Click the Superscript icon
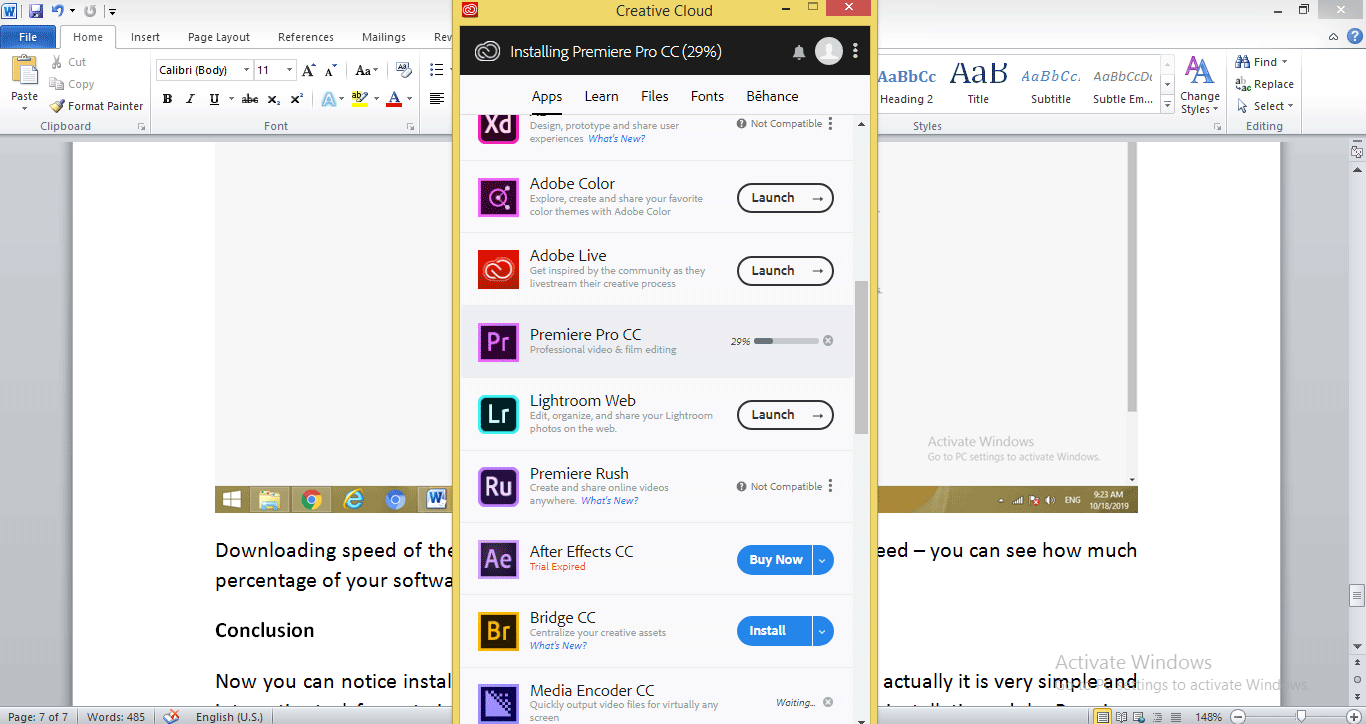1366x724 pixels. (296, 99)
